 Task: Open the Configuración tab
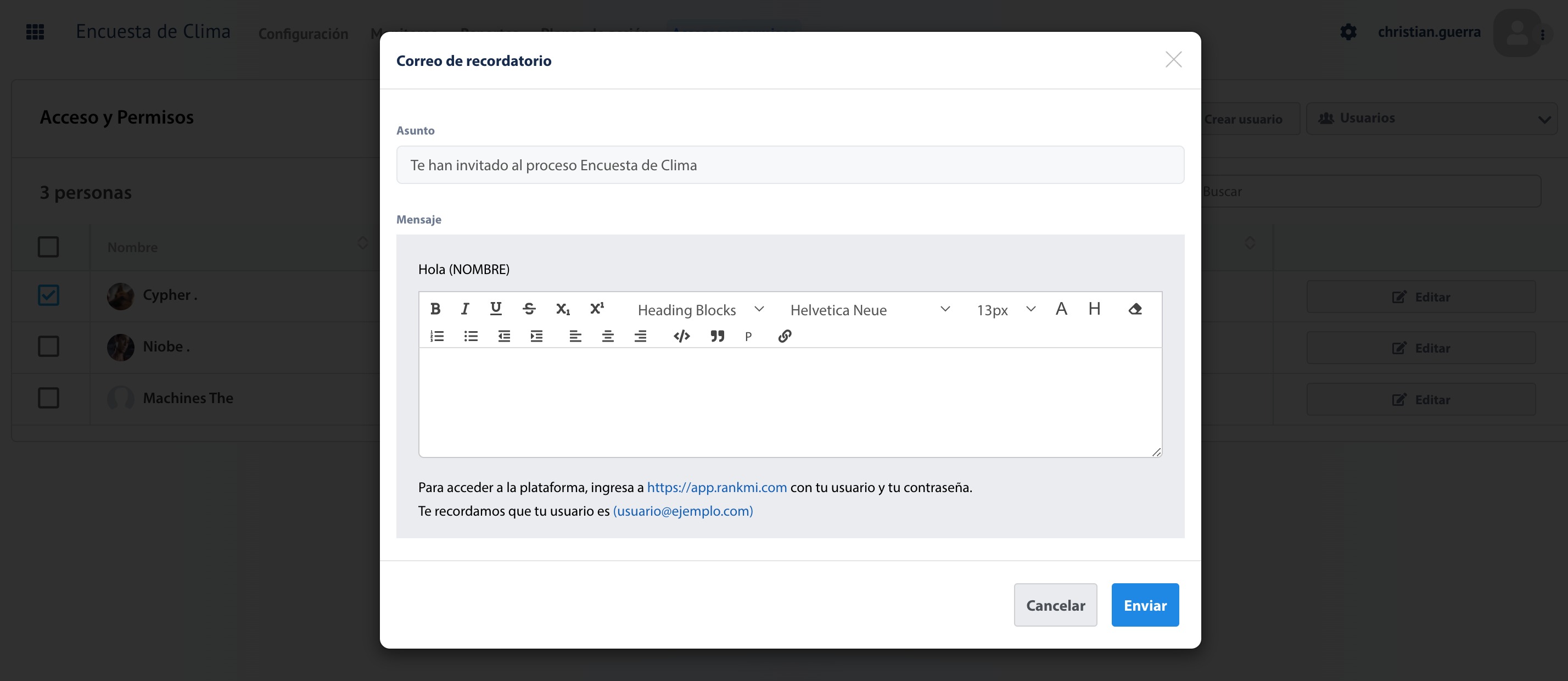303,34
